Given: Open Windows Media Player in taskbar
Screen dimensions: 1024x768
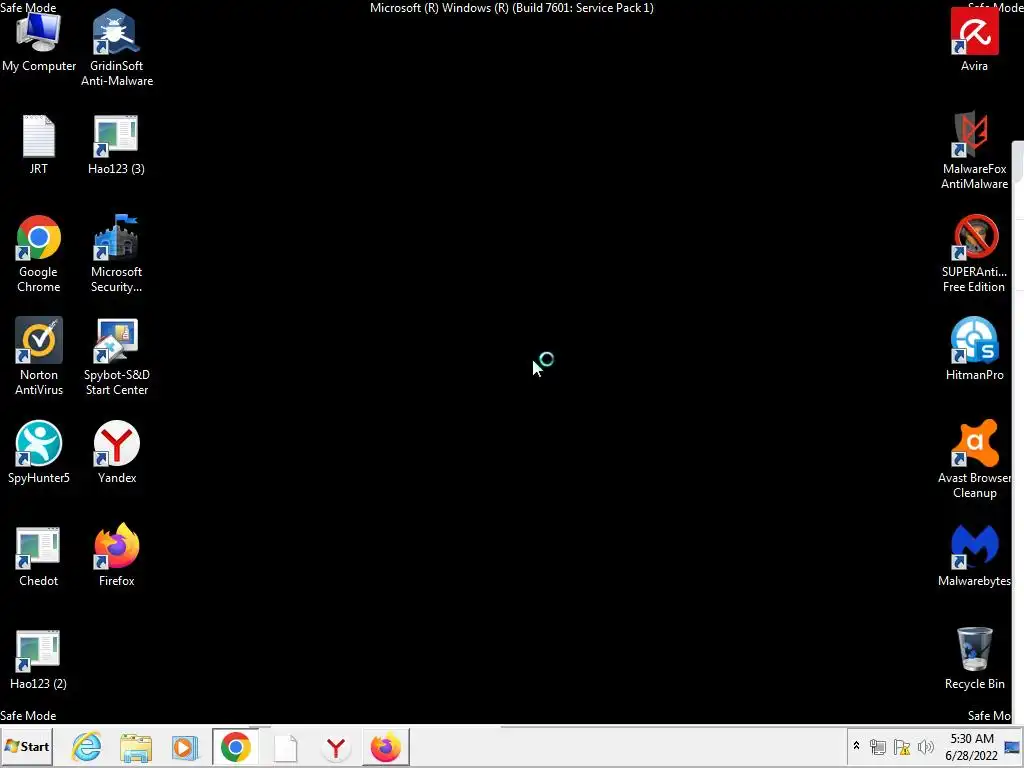Looking at the screenshot, I should coord(185,748).
